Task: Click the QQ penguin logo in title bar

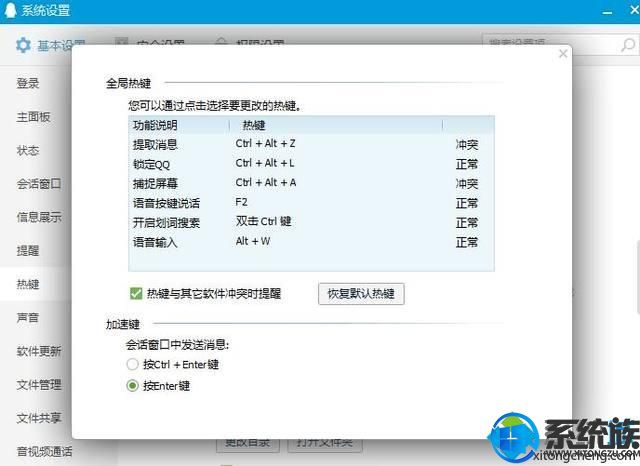Action: coord(10,9)
